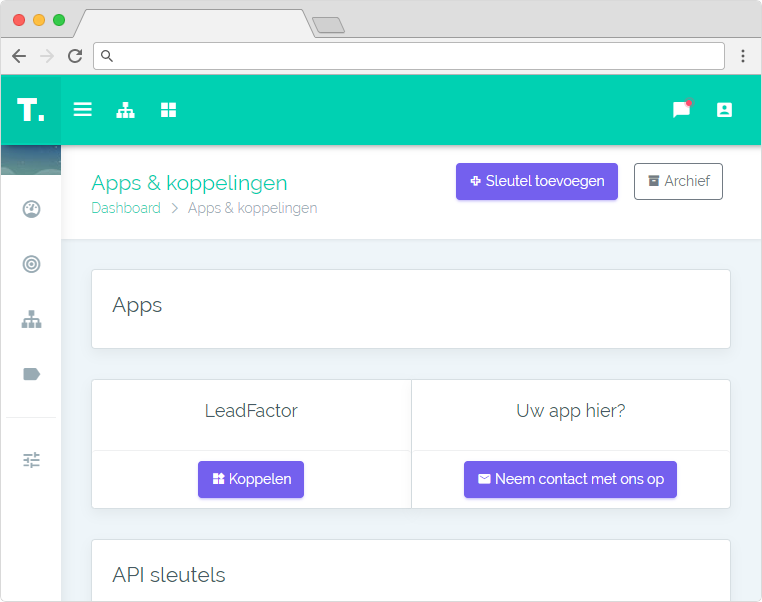Open the user profile icon
The width and height of the screenshot is (762, 602).
[x=724, y=110]
